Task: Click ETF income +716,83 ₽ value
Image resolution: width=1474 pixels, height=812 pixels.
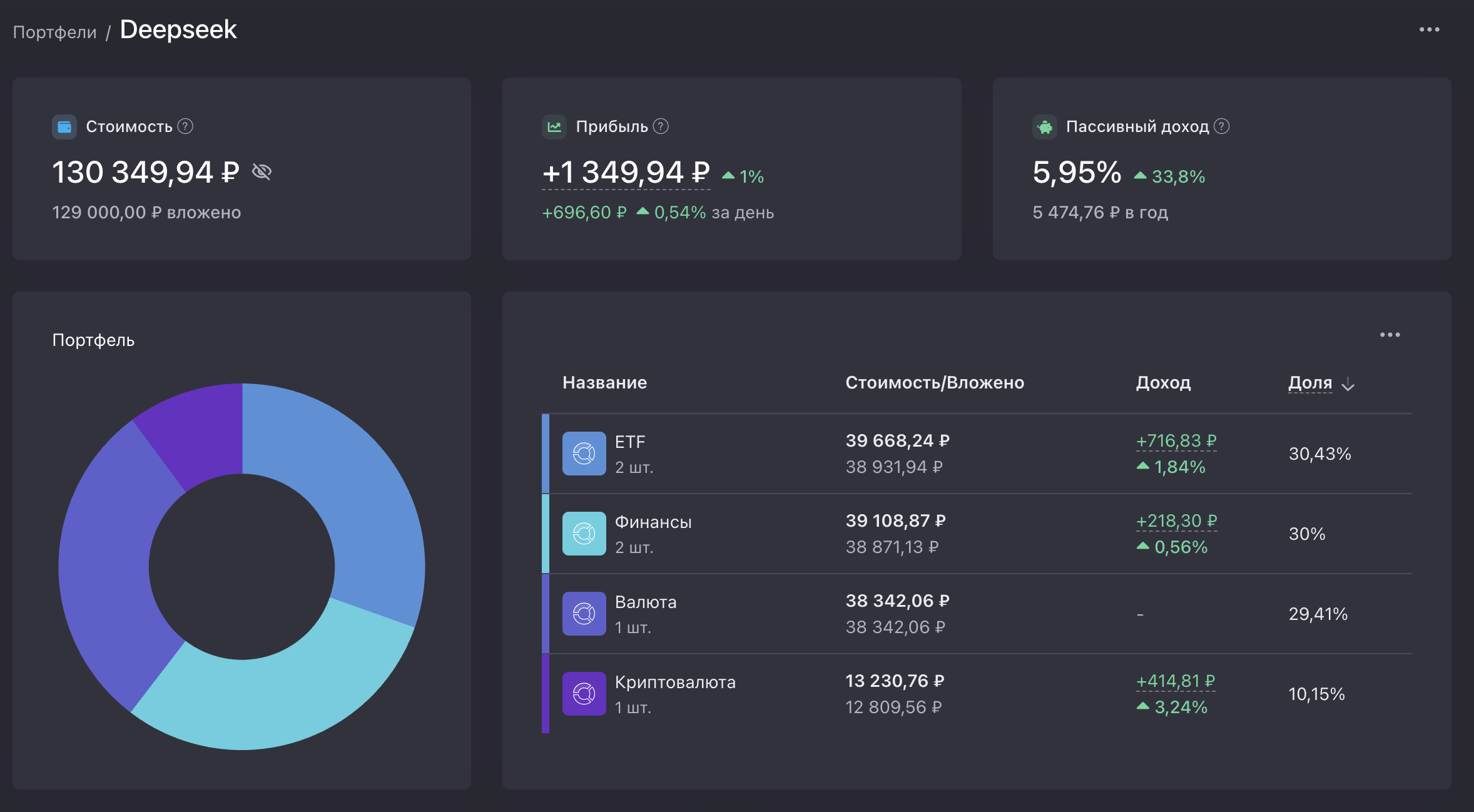Action: [1176, 441]
